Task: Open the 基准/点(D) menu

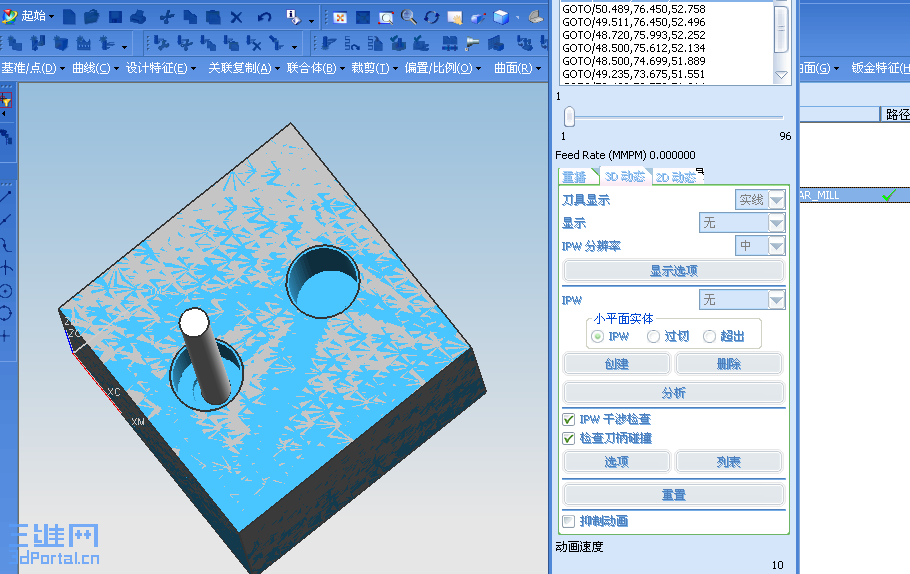Action: (x=32, y=68)
